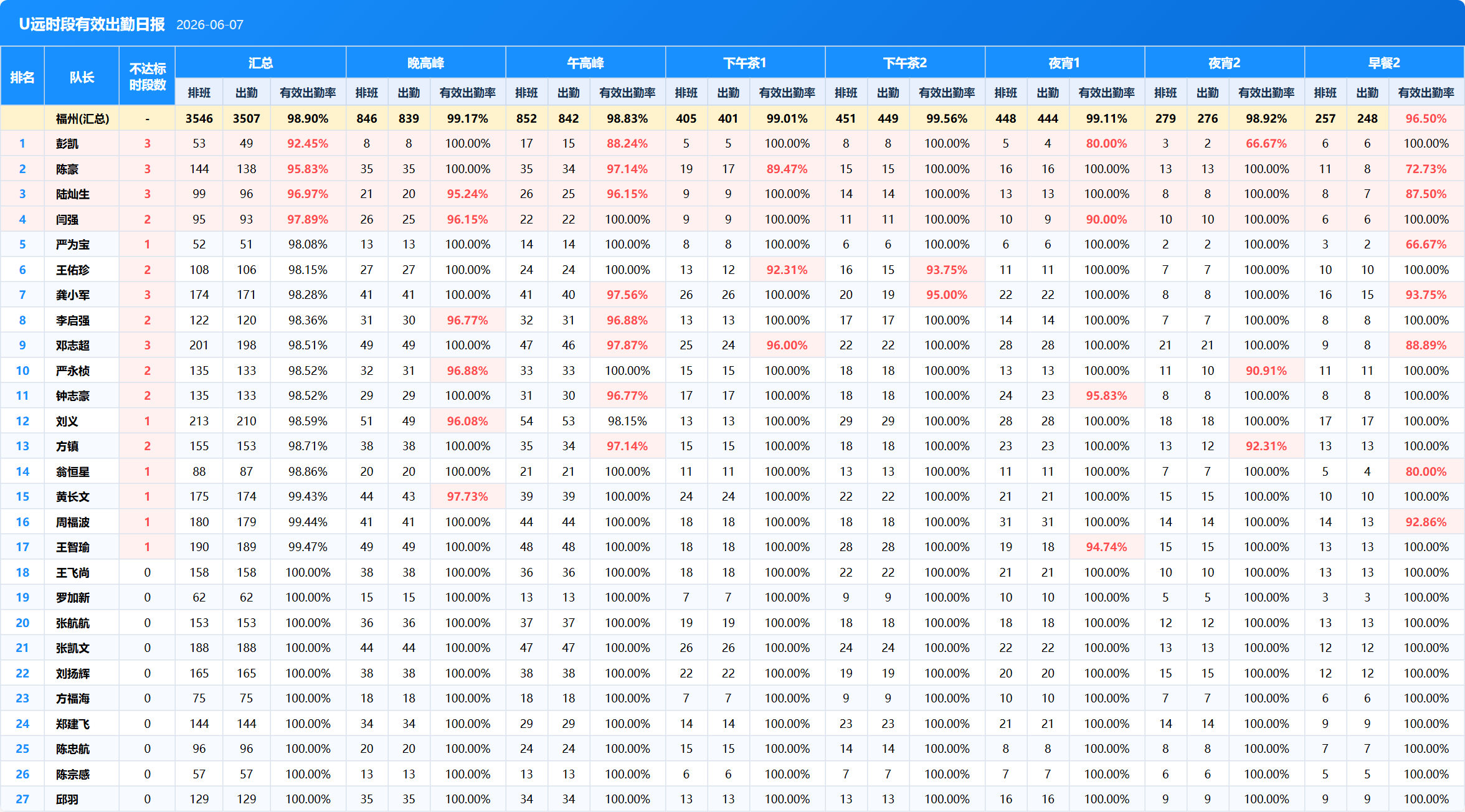Select the 下午茶1 group header
This screenshot has width=1465, height=812.
[x=745, y=63]
